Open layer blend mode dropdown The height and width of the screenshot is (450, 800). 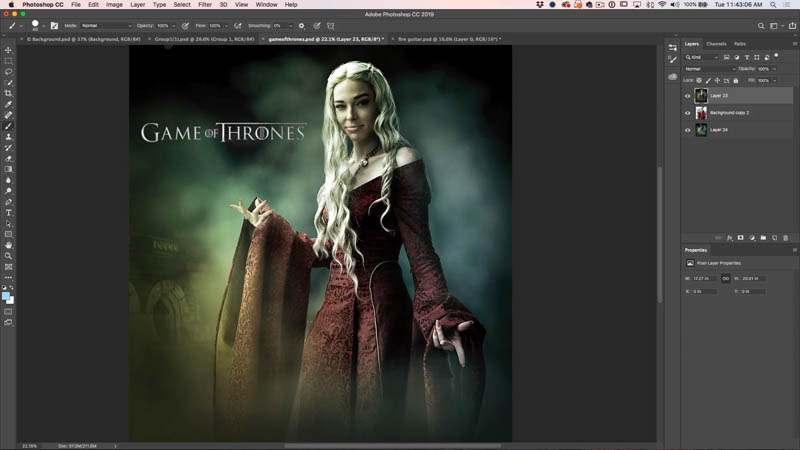[710, 69]
